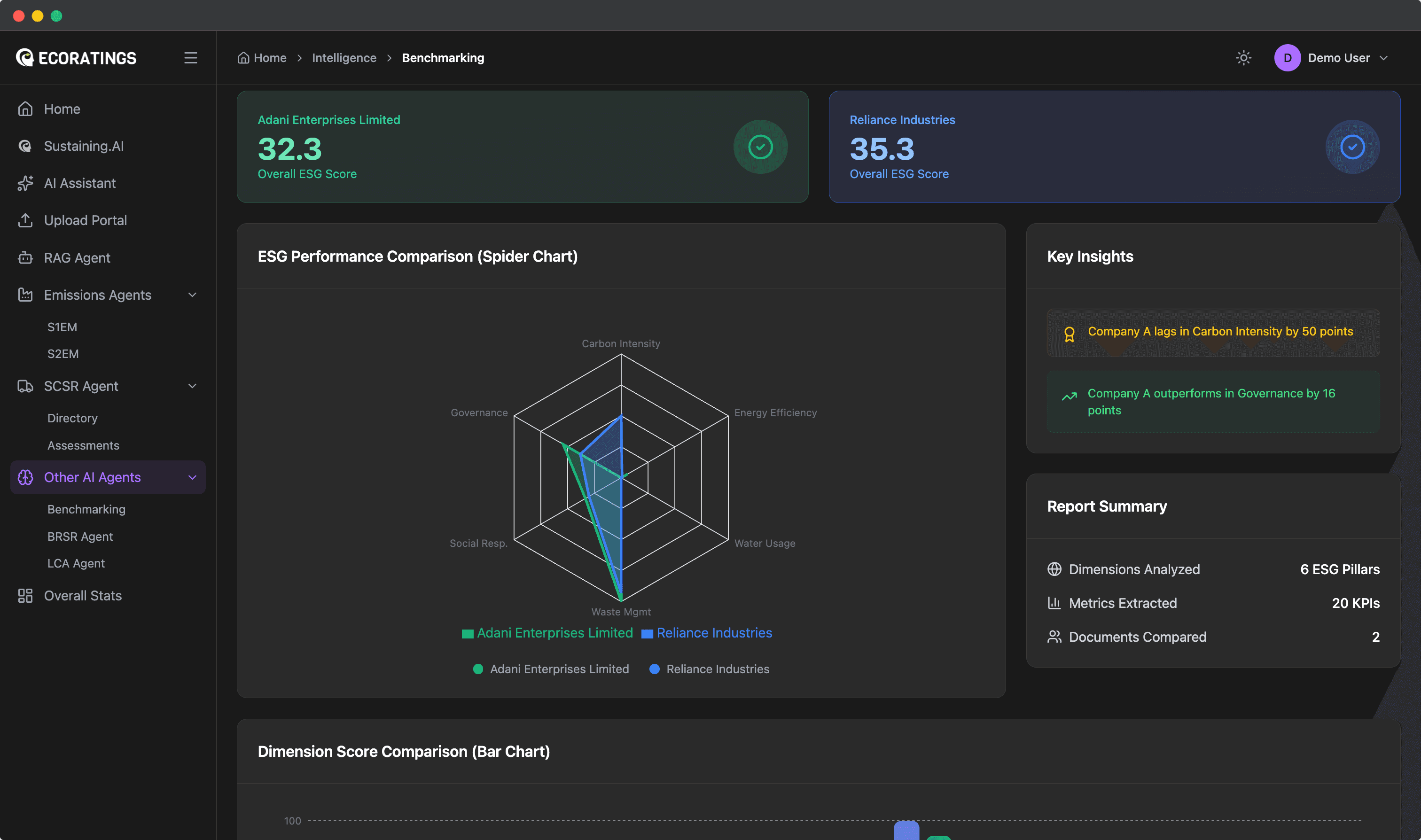The width and height of the screenshot is (1421, 840).
Task: Click the Carbon Intensity insight card
Action: 1213,332
